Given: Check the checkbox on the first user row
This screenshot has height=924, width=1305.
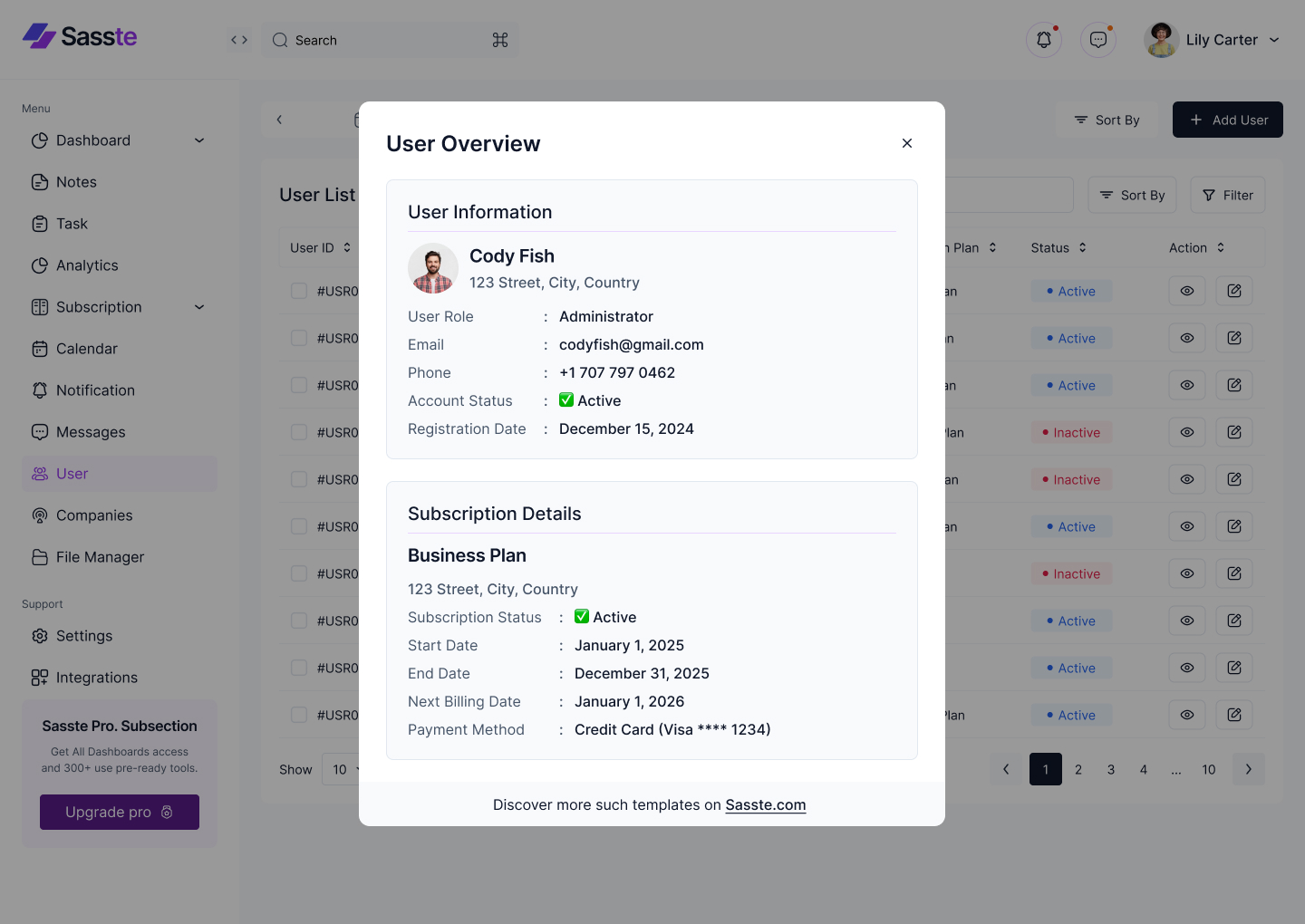Looking at the screenshot, I should pyautogui.click(x=299, y=291).
